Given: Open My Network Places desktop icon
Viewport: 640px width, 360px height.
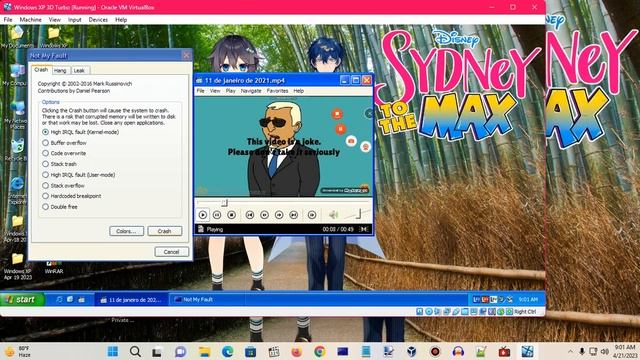Looking at the screenshot, I should [x=16, y=115].
